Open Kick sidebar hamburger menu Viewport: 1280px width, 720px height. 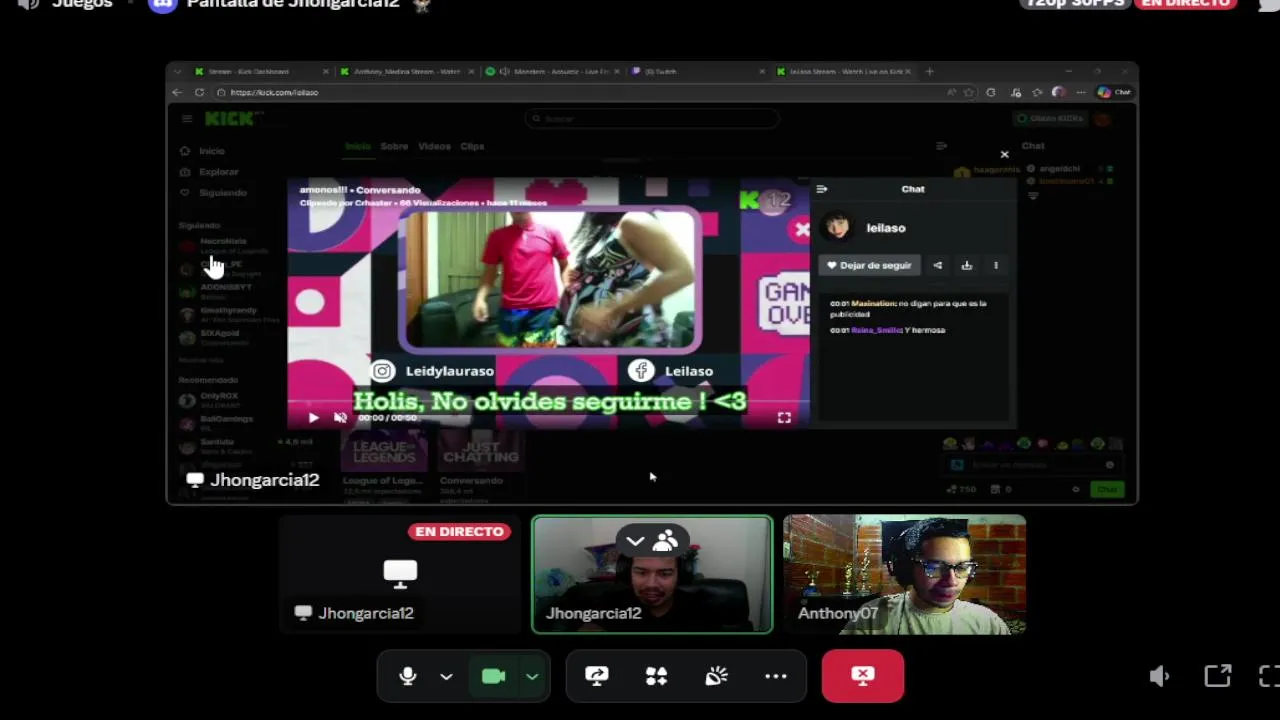[186, 119]
